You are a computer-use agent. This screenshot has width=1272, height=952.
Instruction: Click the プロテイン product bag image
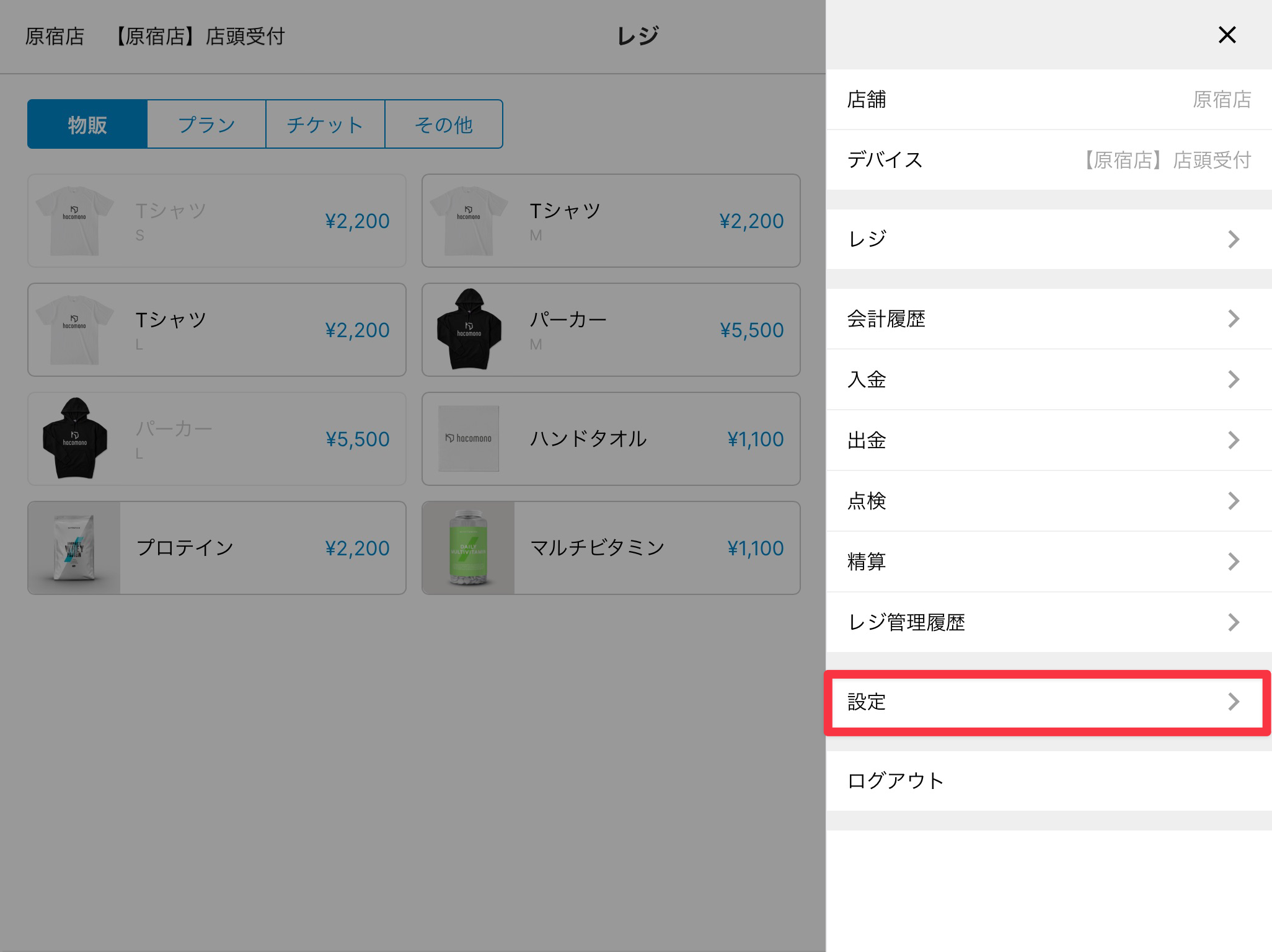[x=74, y=548]
